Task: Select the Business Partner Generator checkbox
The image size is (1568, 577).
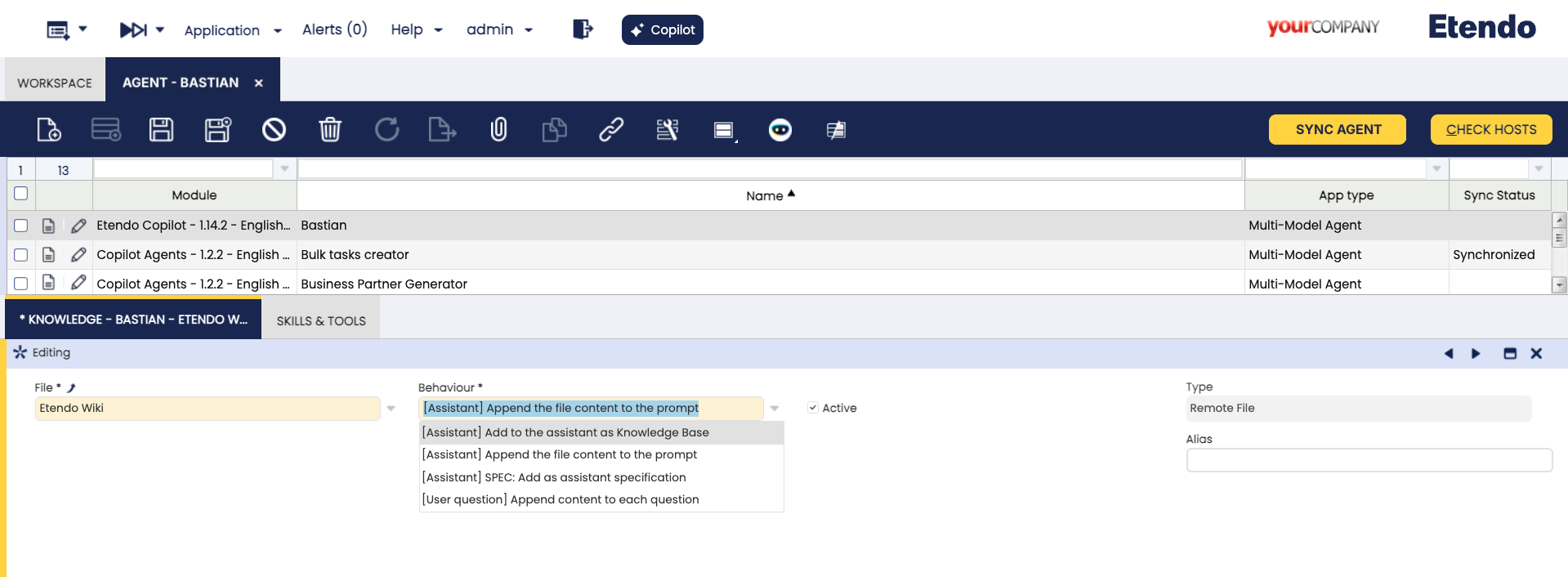Action: click(x=21, y=284)
